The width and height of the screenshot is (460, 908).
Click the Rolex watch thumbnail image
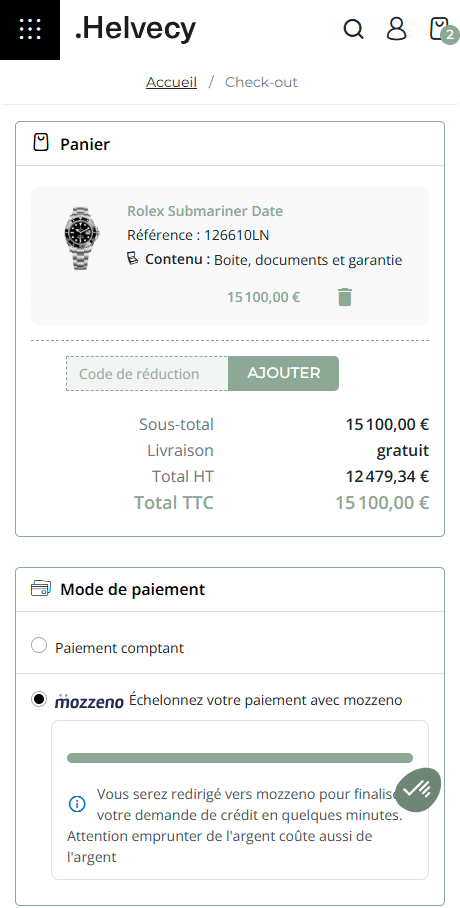81,238
